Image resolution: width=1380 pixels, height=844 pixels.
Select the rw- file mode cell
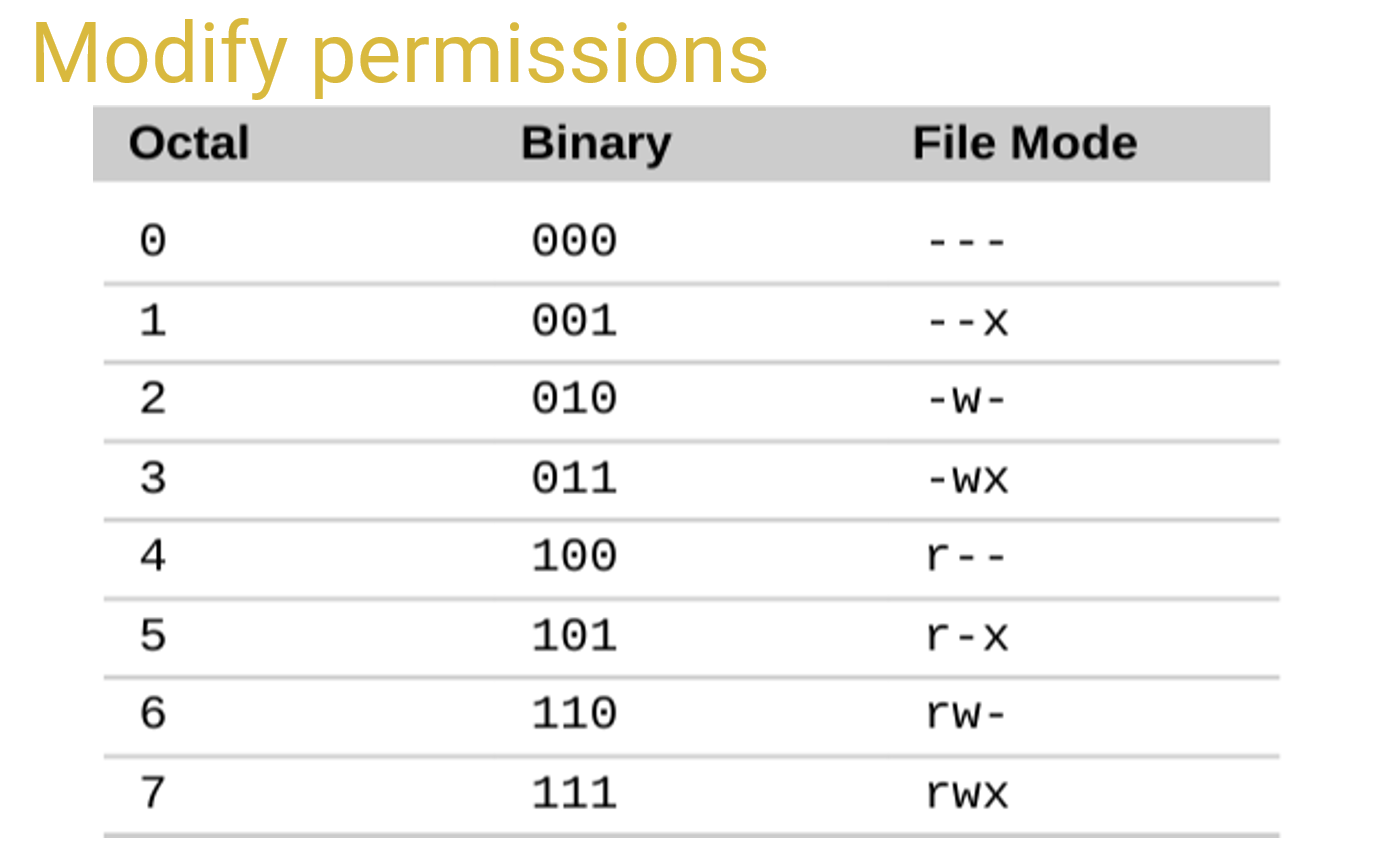[x=967, y=714]
